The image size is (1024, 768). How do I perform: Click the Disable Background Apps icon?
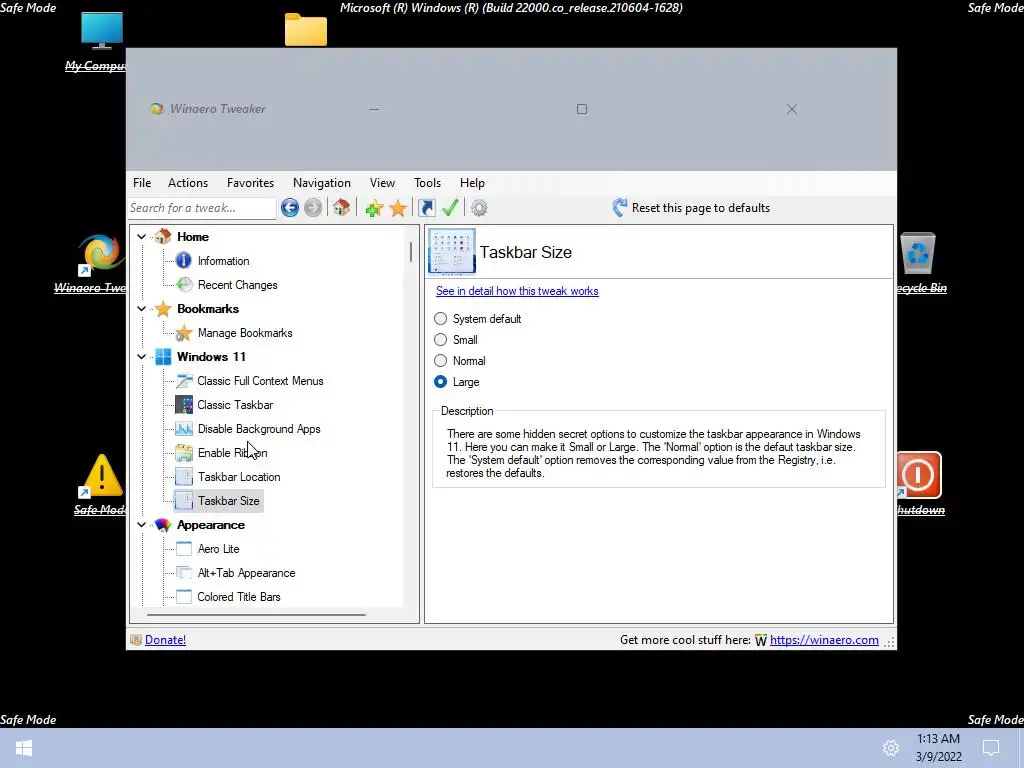pyautogui.click(x=184, y=429)
